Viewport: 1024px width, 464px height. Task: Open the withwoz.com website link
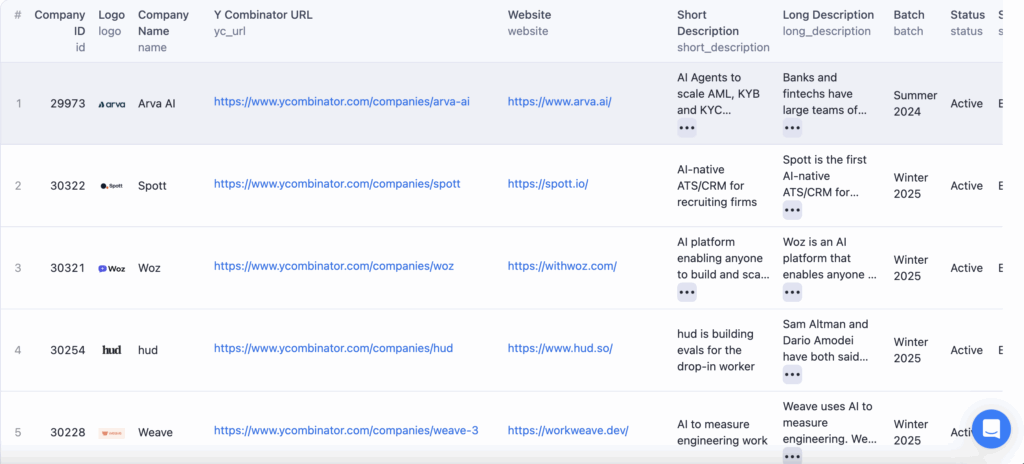562,267
